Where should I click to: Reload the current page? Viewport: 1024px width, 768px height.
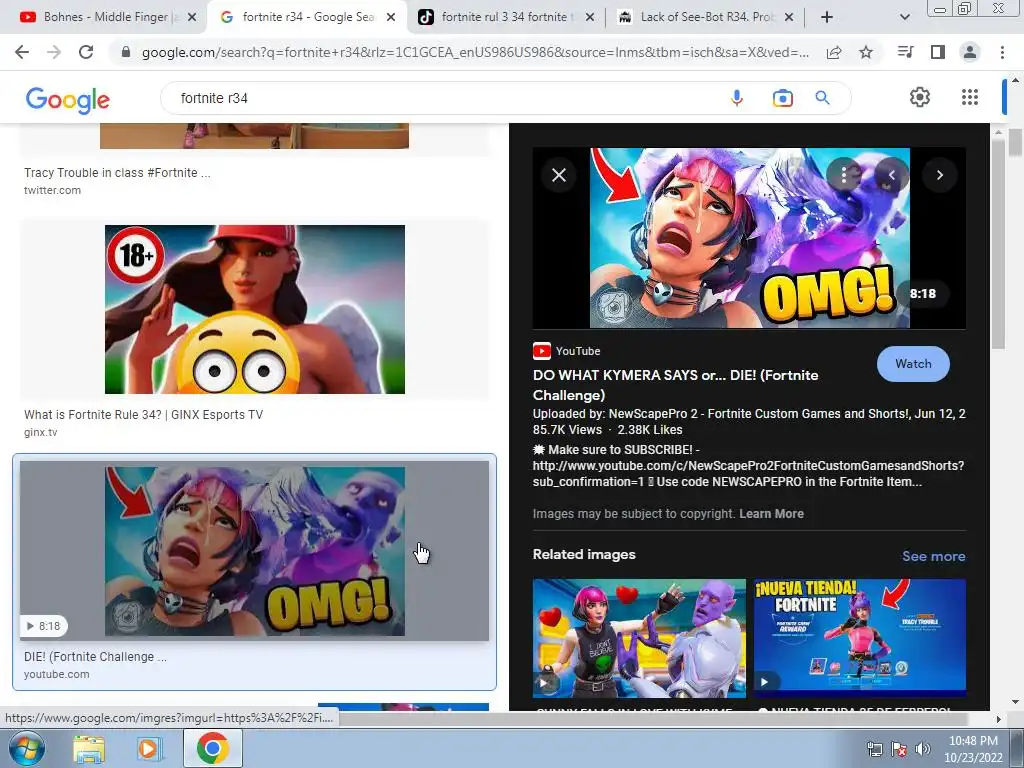(x=86, y=52)
